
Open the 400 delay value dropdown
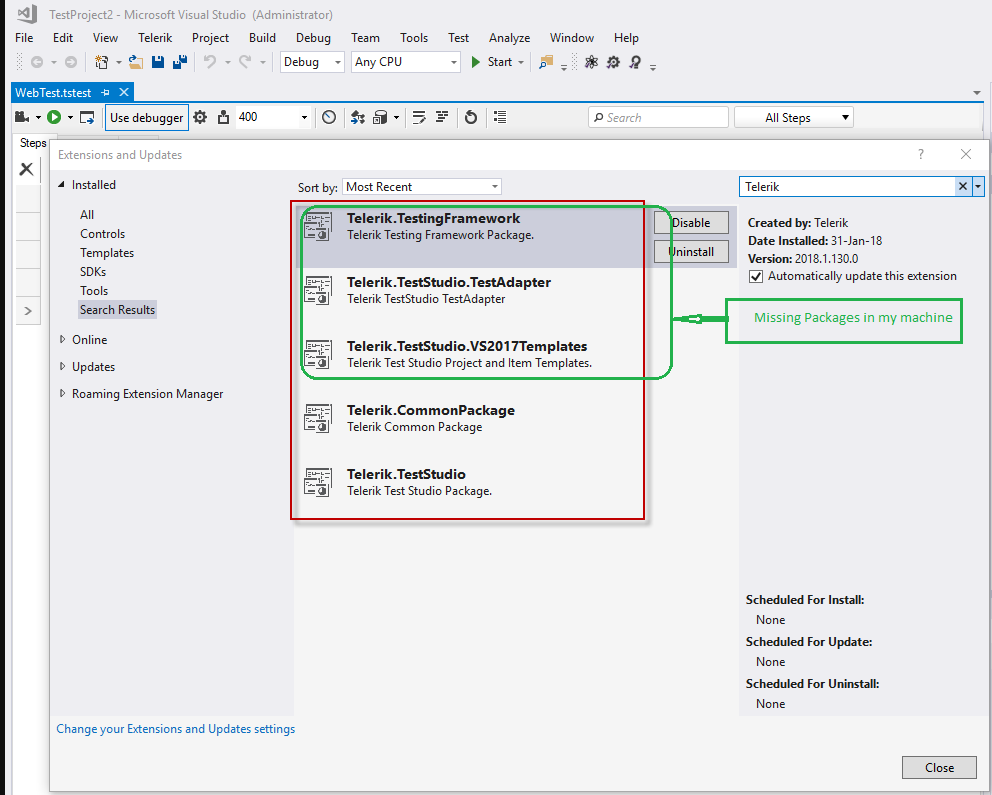pos(304,118)
